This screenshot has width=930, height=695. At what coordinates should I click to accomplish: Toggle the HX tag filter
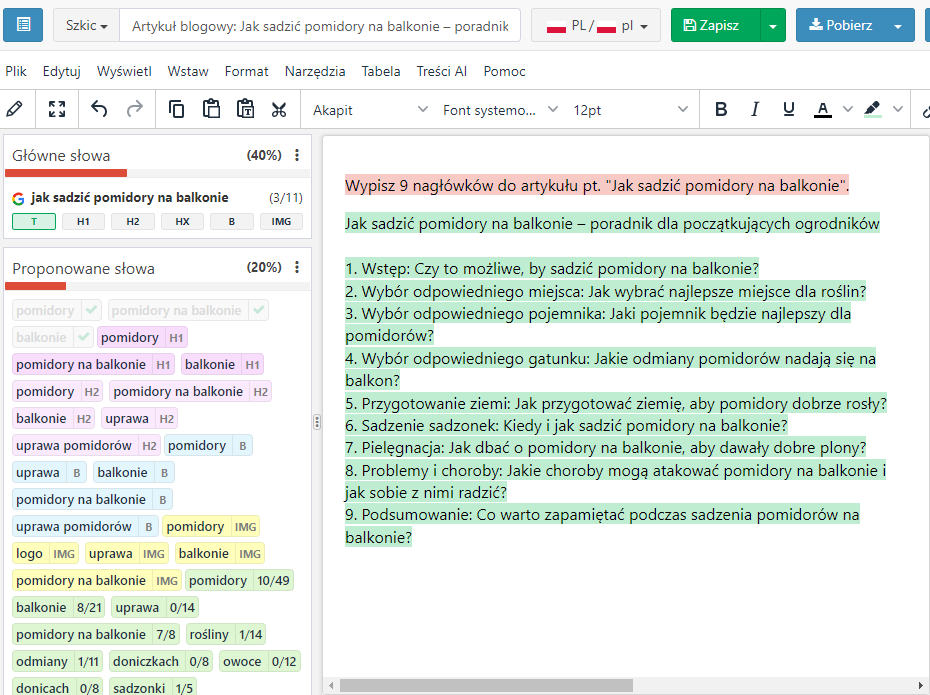[x=182, y=221]
